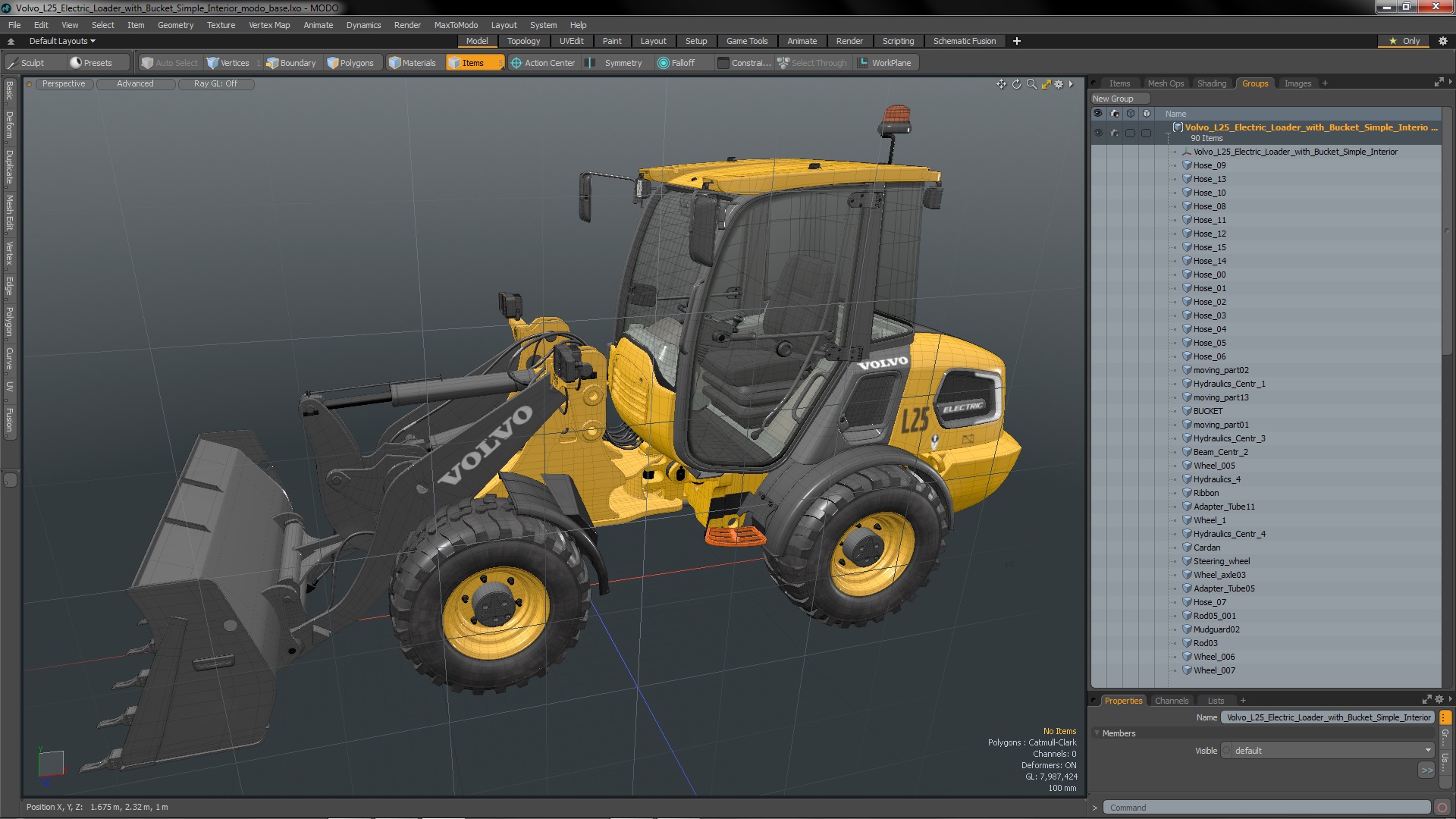The width and height of the screenshot is (1456, 819).
Task: Toggle the fourth-column checkbox of Volvo group
Action: pyautogui.click(x=1147, y=133)
